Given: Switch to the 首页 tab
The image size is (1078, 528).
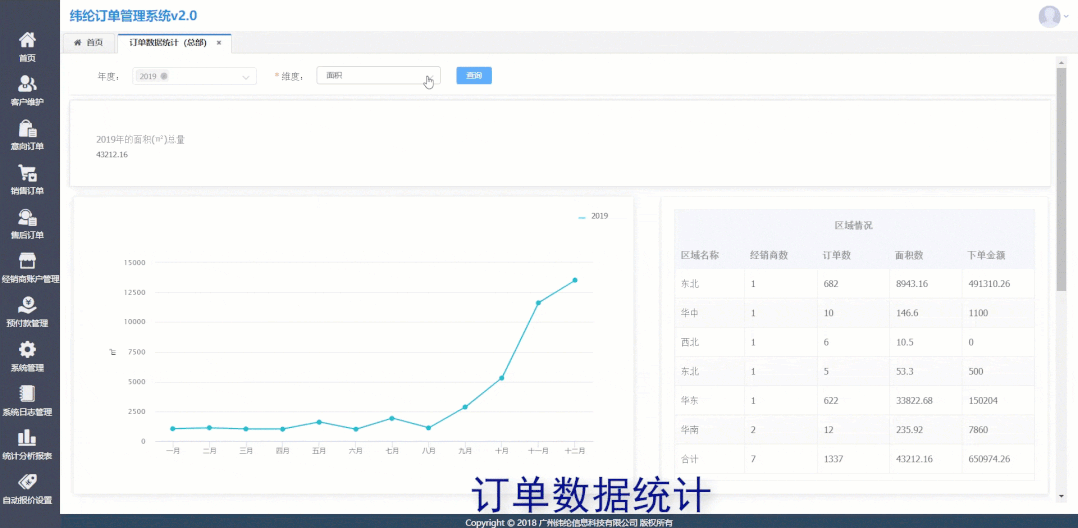Looking at the screenshot, I should [x=89, y=43].
